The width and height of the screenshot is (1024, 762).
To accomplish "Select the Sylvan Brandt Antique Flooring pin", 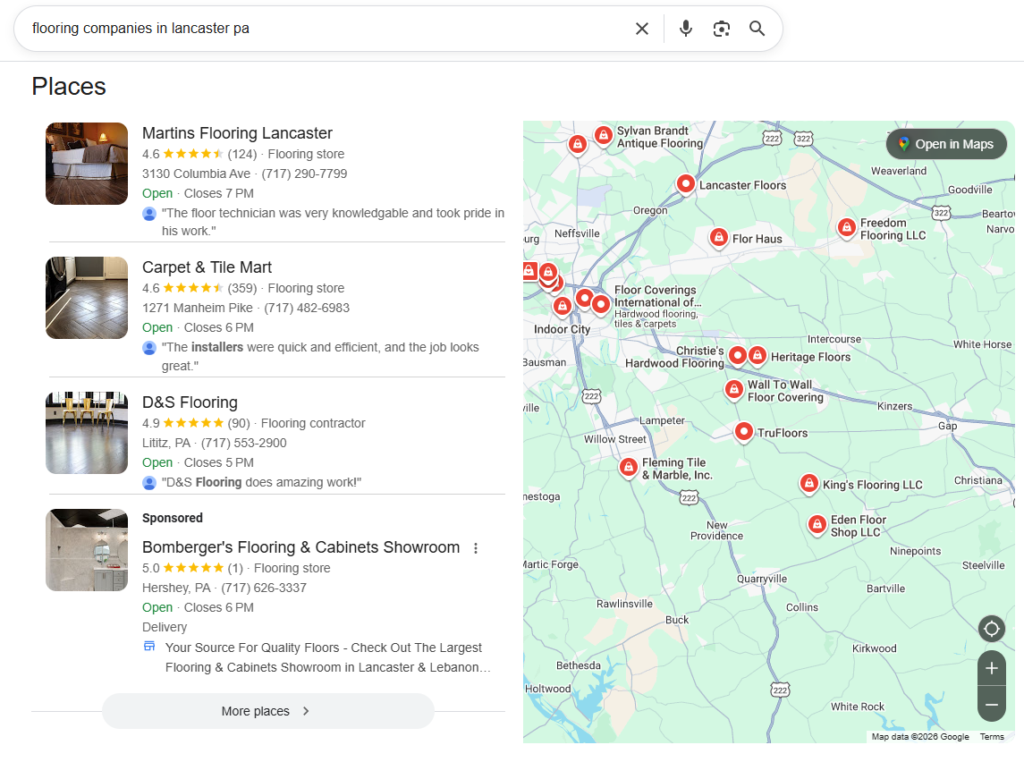I will (x=604, y=134).
